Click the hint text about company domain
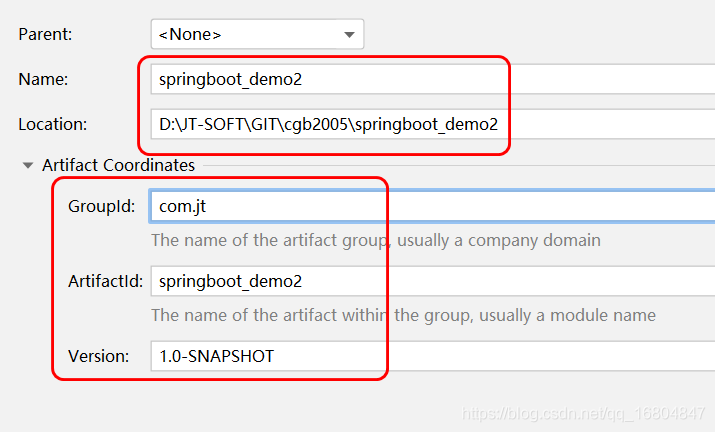 click(376, 240)
